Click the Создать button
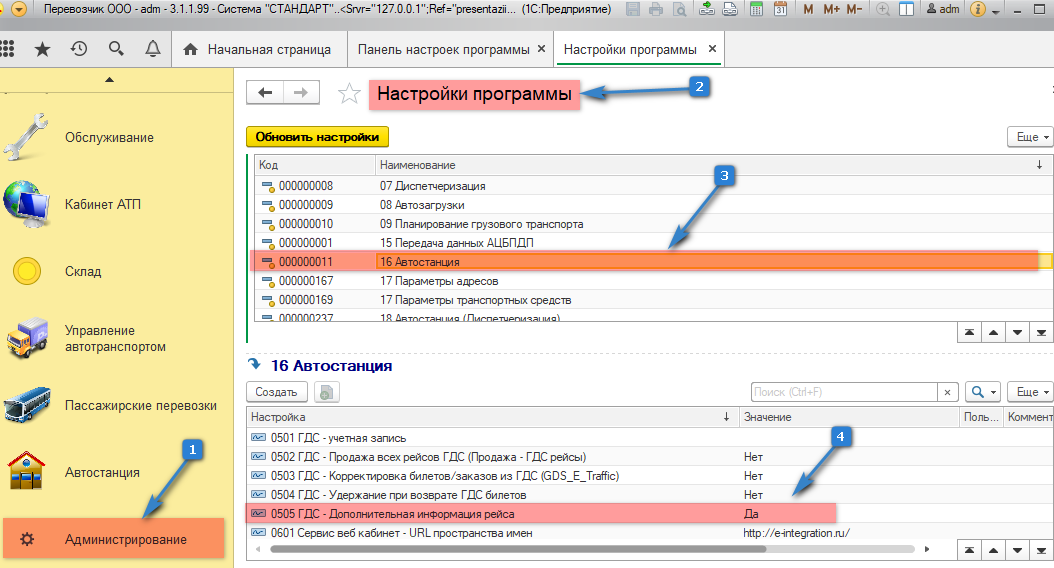 click(276, 393)
